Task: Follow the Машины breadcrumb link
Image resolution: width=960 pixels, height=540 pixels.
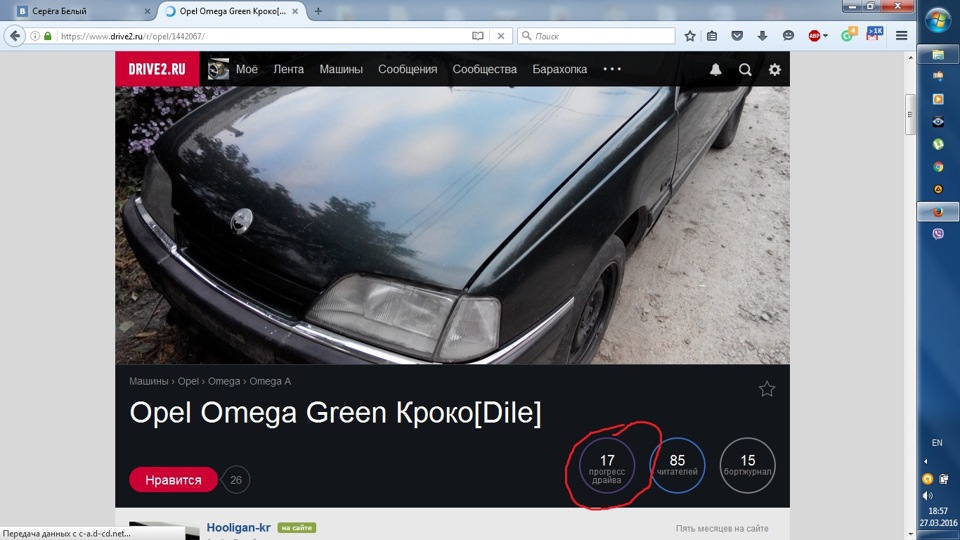Action: pyautogui.click(x=148, y=381)
